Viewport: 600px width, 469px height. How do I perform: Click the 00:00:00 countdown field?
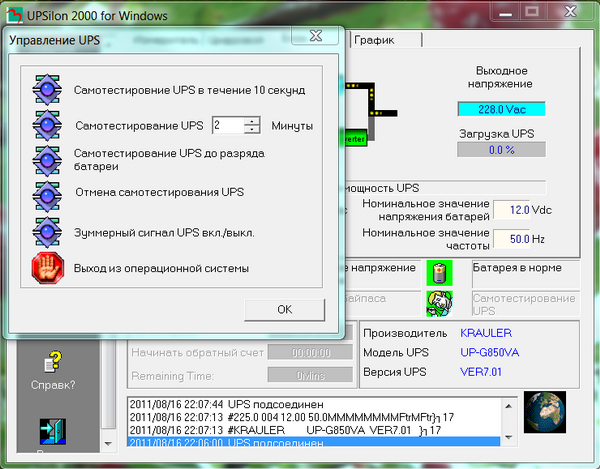(x=310, y=352)
